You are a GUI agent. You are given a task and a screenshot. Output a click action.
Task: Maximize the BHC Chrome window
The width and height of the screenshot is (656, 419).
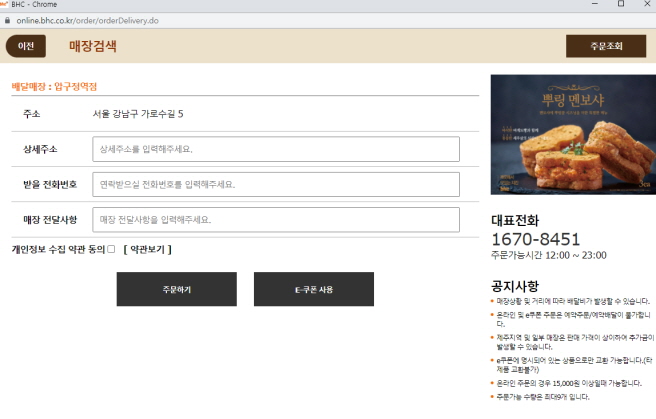tap(621, 4)
